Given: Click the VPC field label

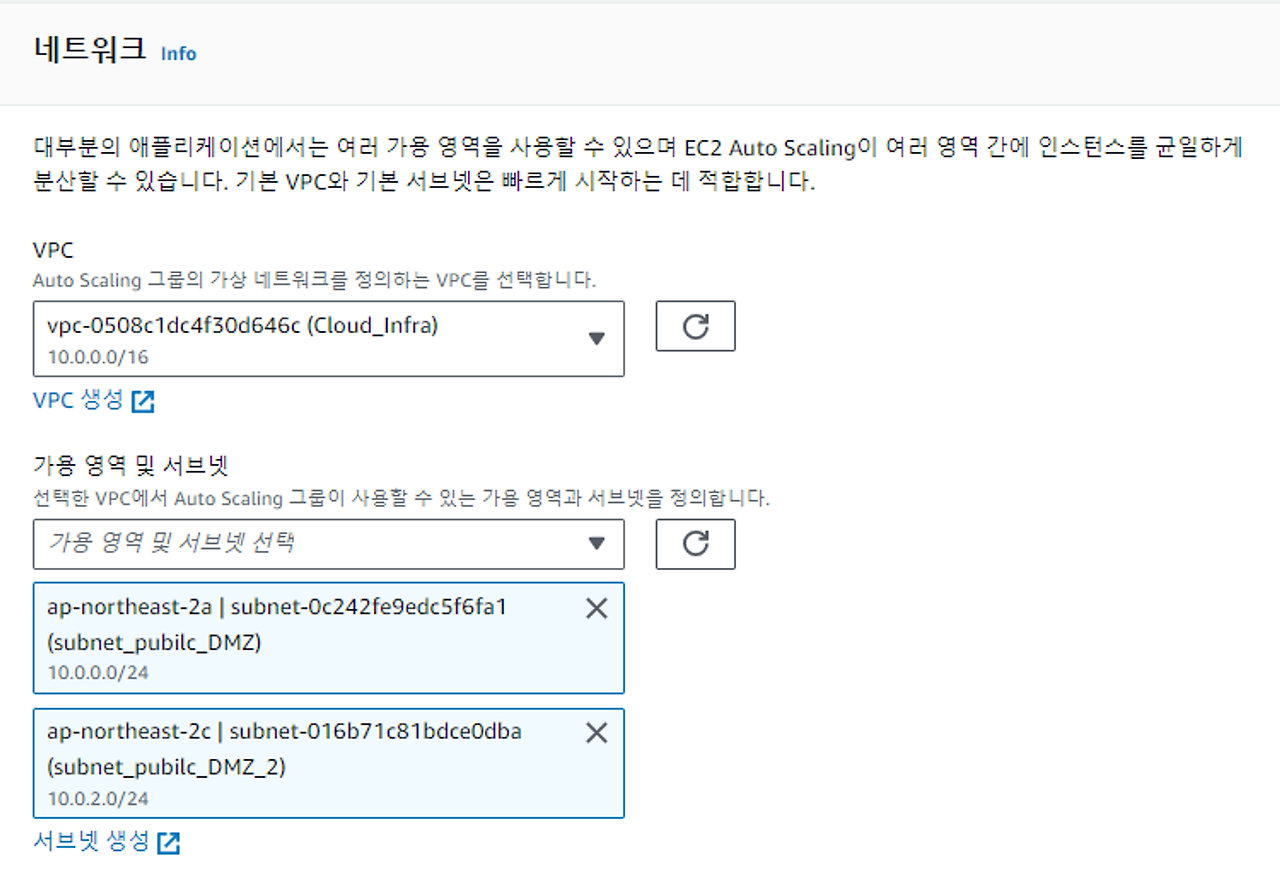Looking at the screenshot, I should pos(53,251).
